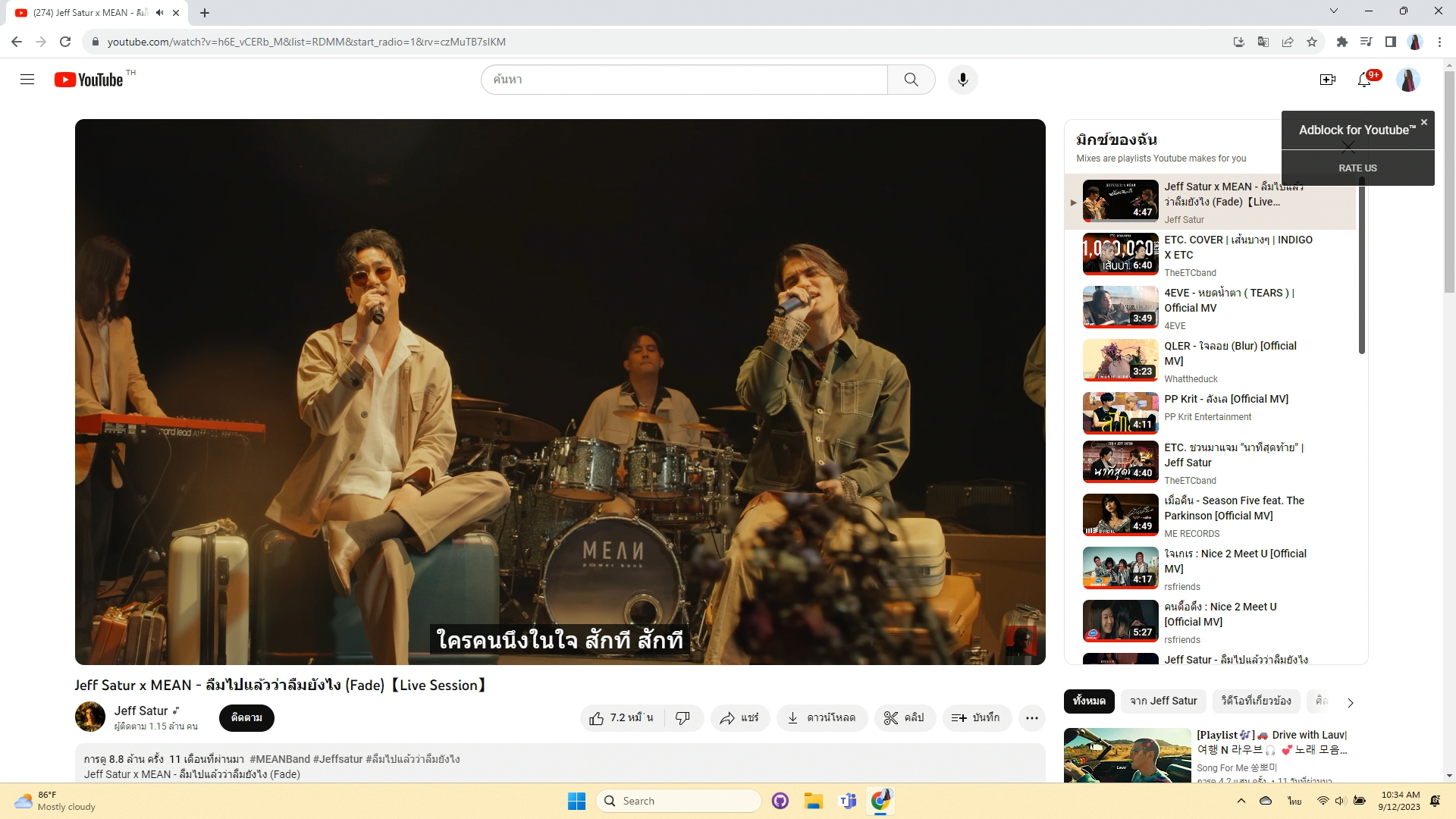The height and width of the screenshot is (819, 1456).
Task: Translate this page icon in address bar
Action: [1263, 42]
